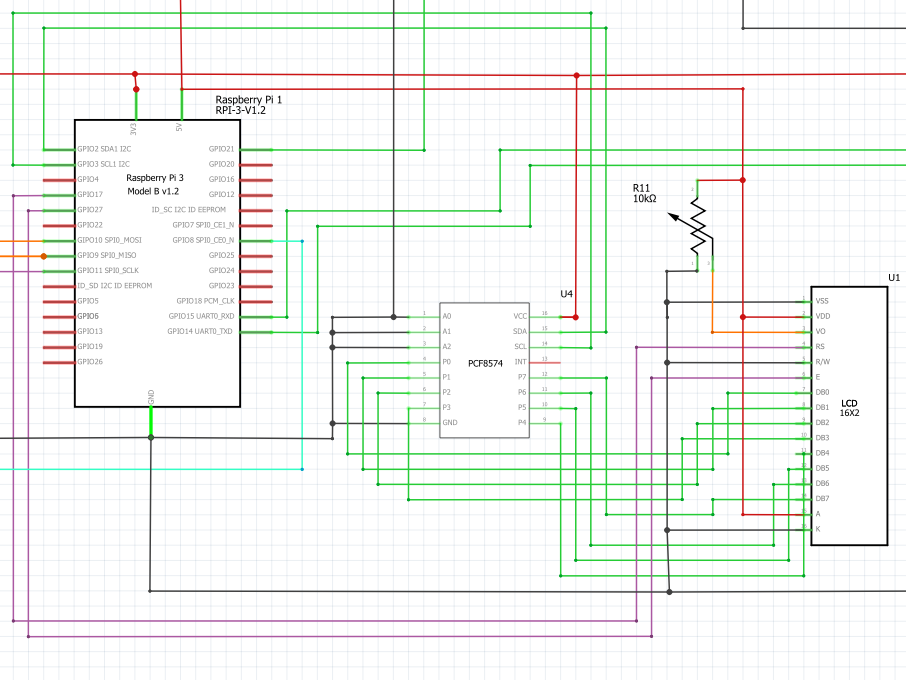
Task: Click the LCD K pin label
Action: tap(818, 529)
